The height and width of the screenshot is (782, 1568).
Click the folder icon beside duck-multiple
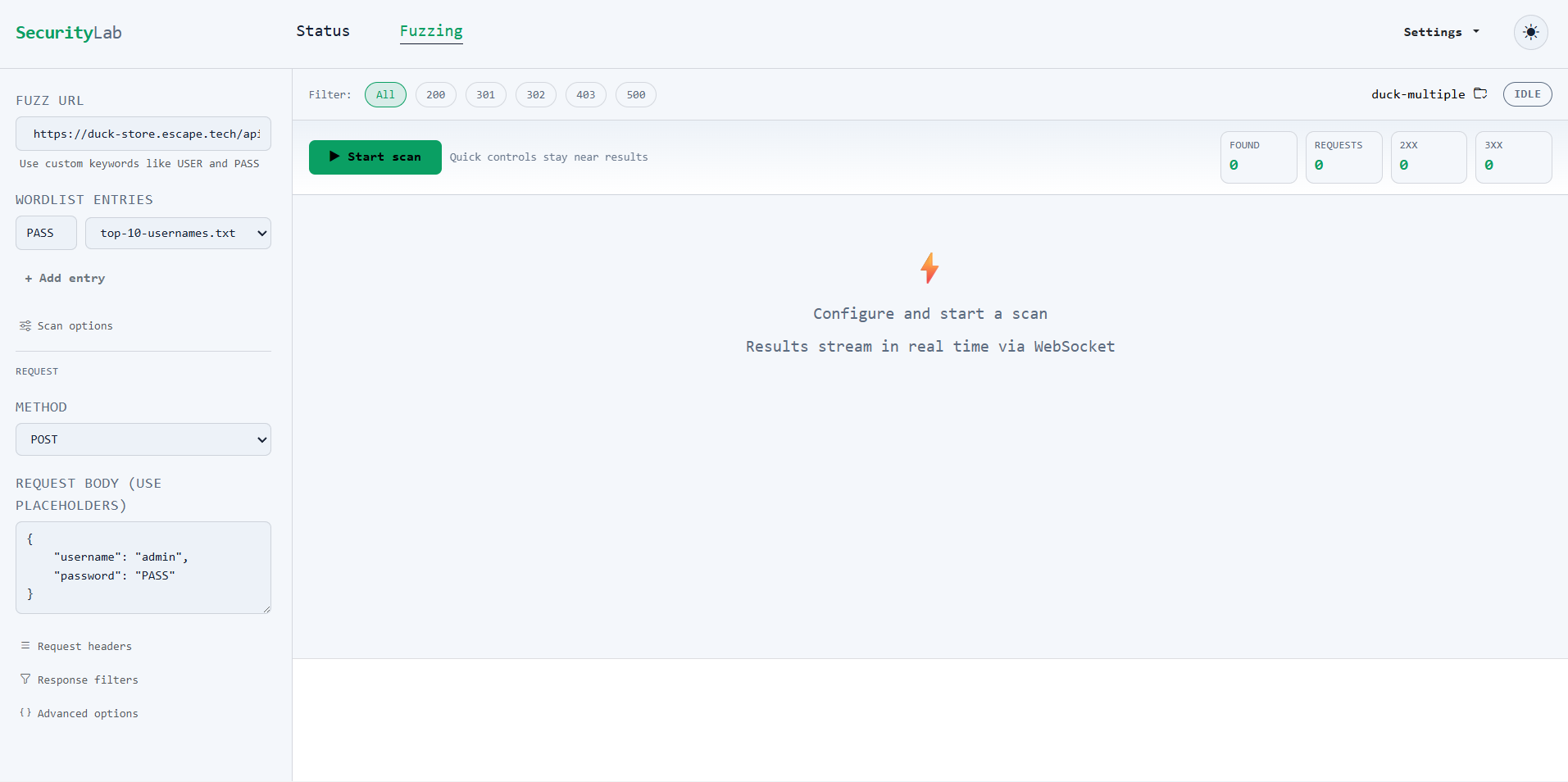(1480, 93)
